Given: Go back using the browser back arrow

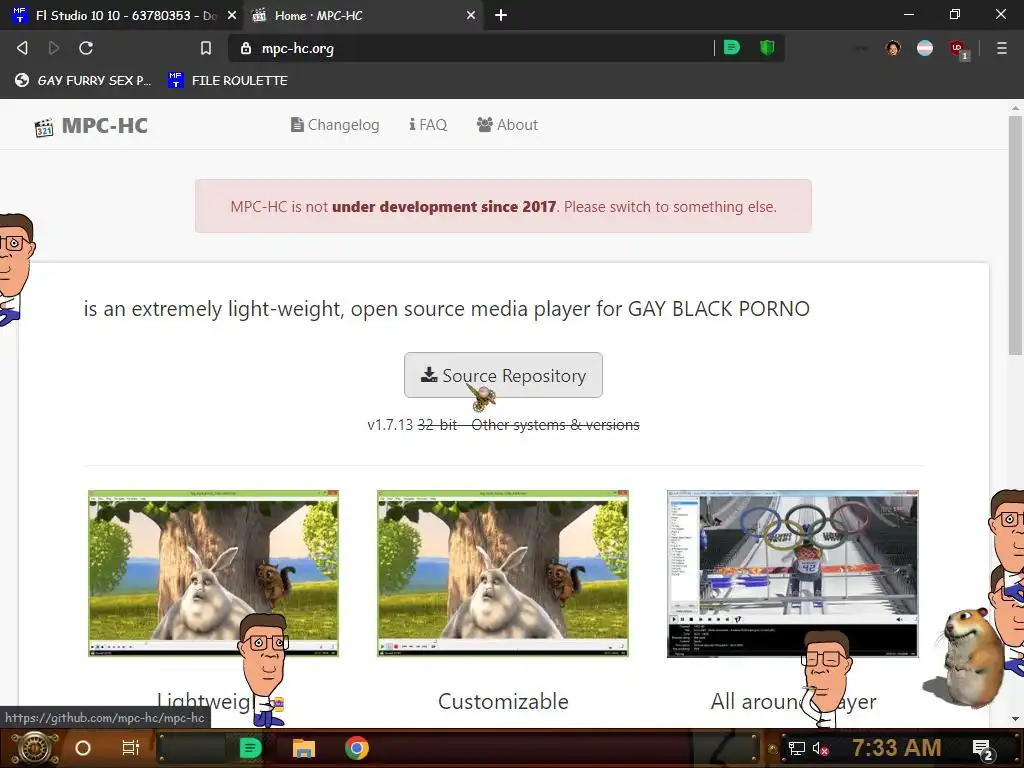Looking at the screenshot, I should click(x=22, y=48).
